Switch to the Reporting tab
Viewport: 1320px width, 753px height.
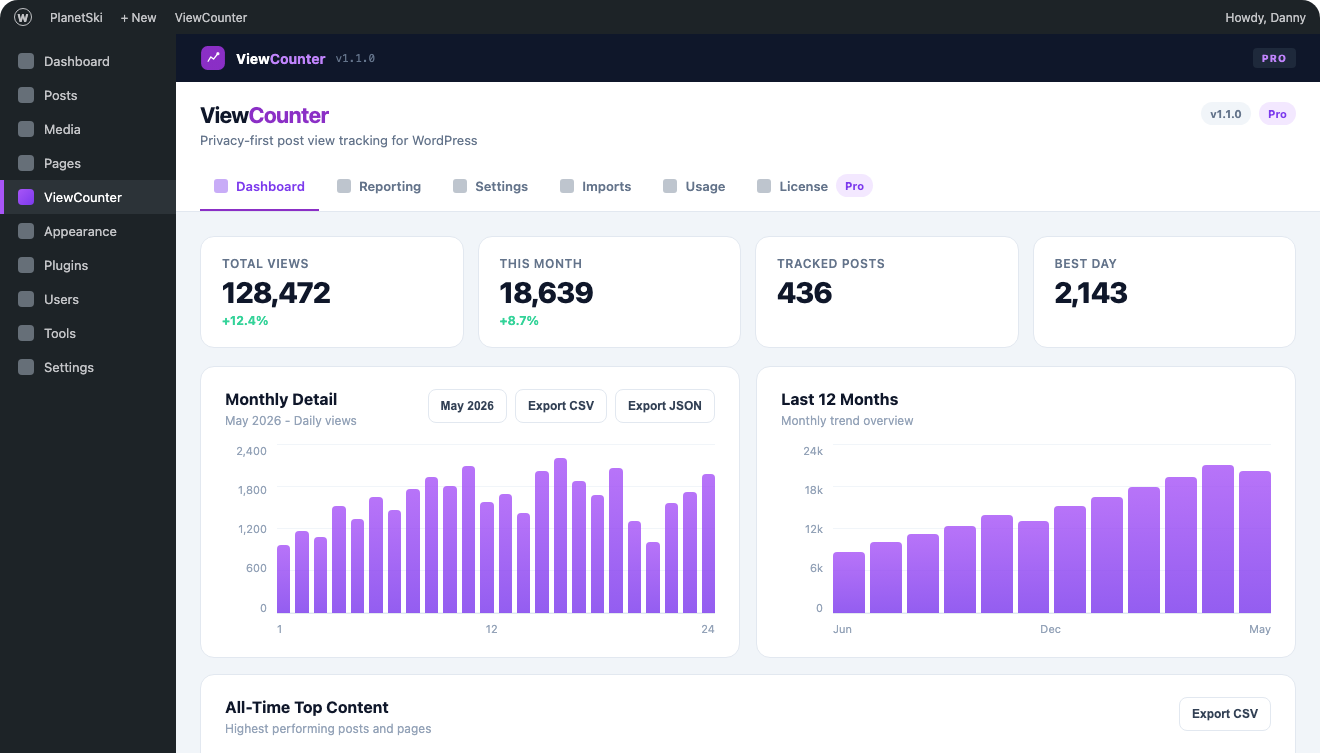click(379, 186)
